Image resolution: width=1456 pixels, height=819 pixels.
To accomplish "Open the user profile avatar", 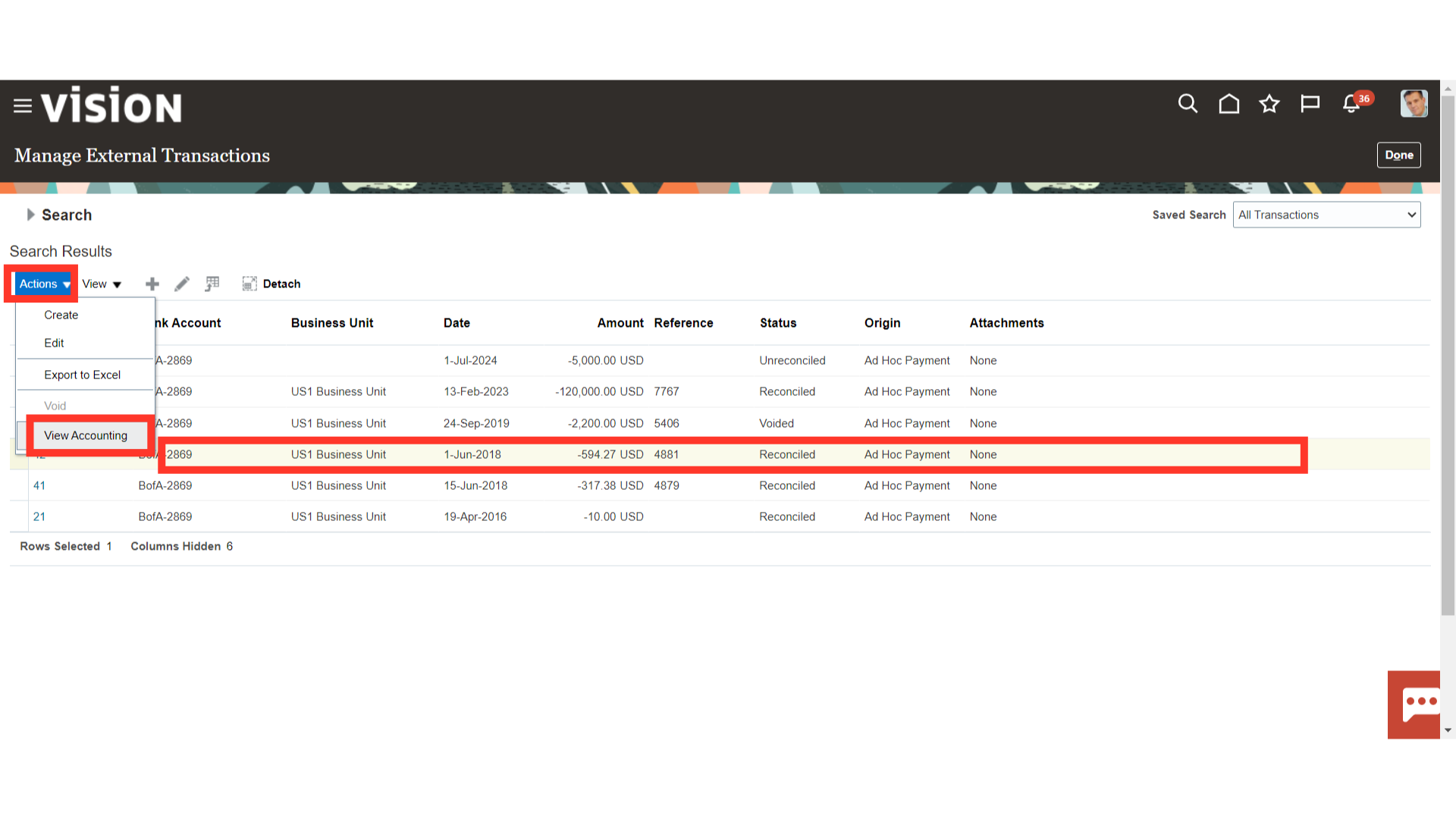I will point(1414,104).
